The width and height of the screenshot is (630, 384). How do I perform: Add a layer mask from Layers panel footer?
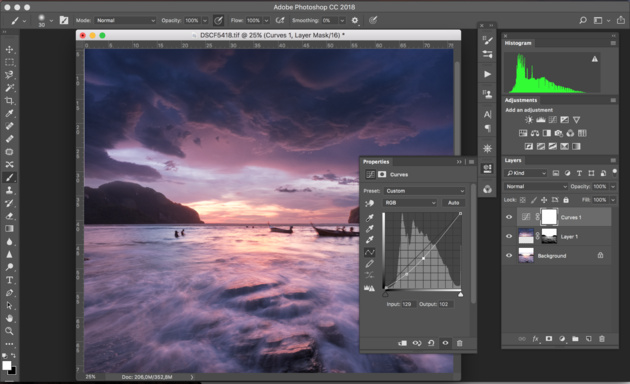549,339
